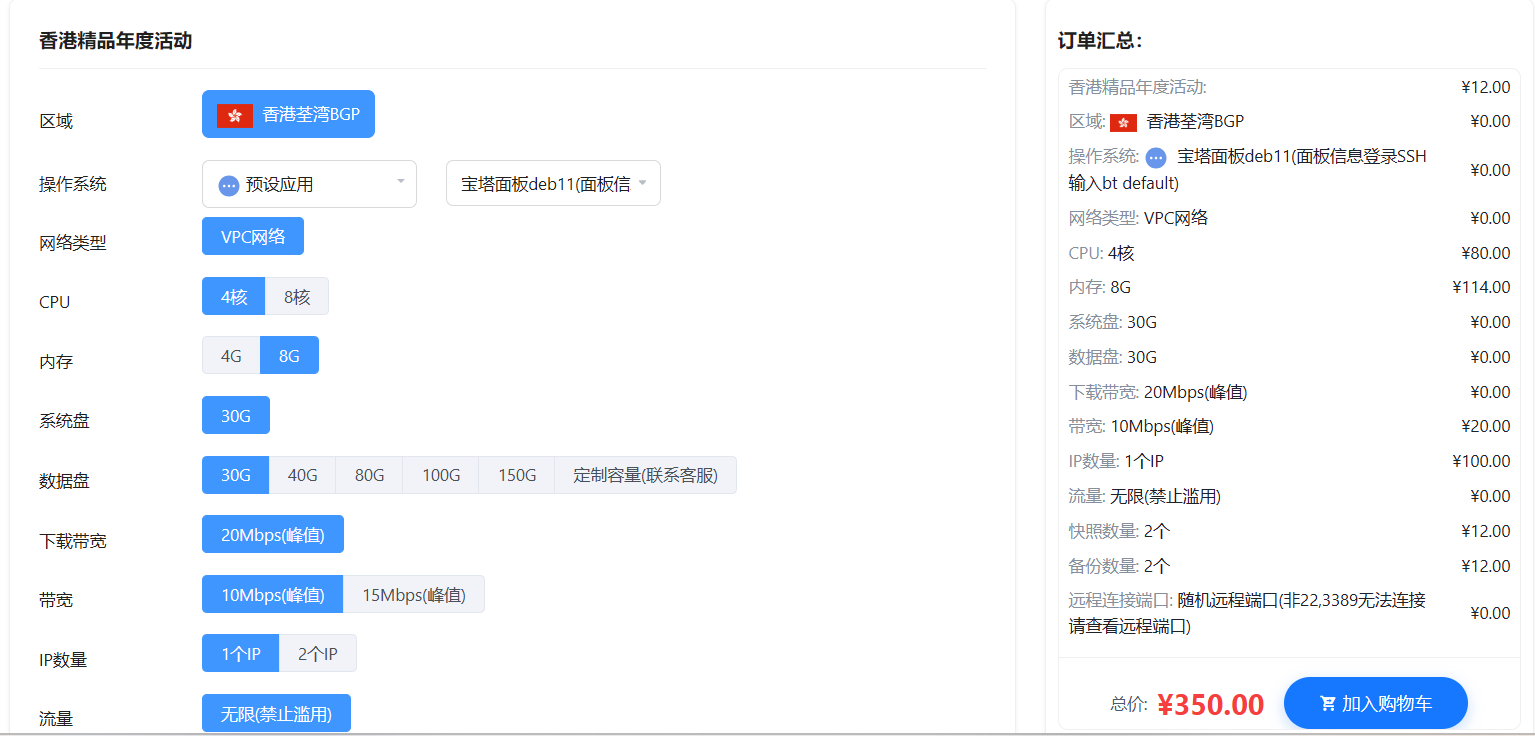Select 香港荃湾BGP region
The width and height of the screenshot is (1535, 736).
tap(288, 114)
